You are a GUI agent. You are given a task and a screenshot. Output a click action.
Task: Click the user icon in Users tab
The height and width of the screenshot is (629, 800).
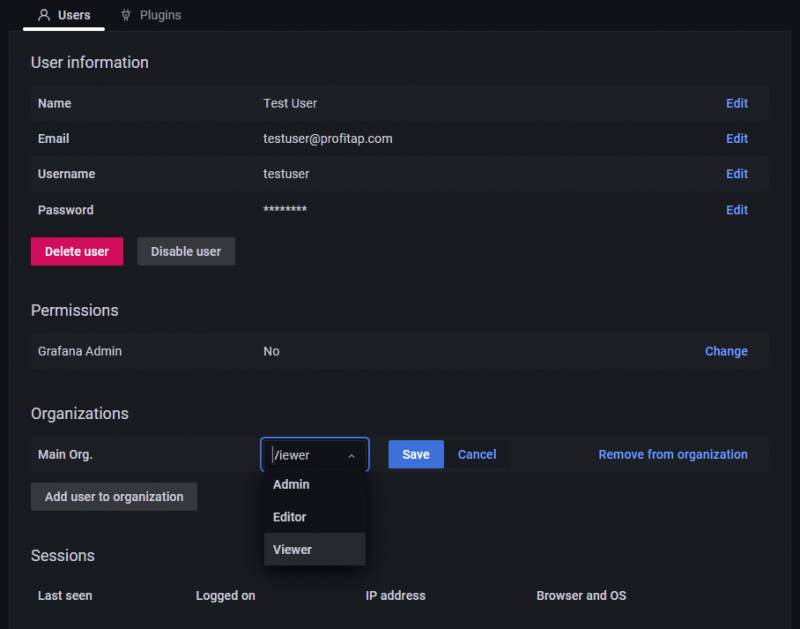click(x=44, y=15)
